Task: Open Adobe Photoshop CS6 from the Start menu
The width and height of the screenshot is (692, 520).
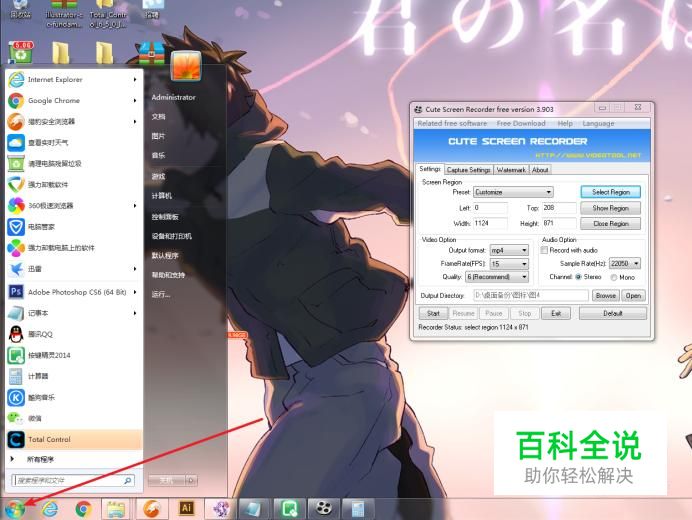Action: click(73, 292)
